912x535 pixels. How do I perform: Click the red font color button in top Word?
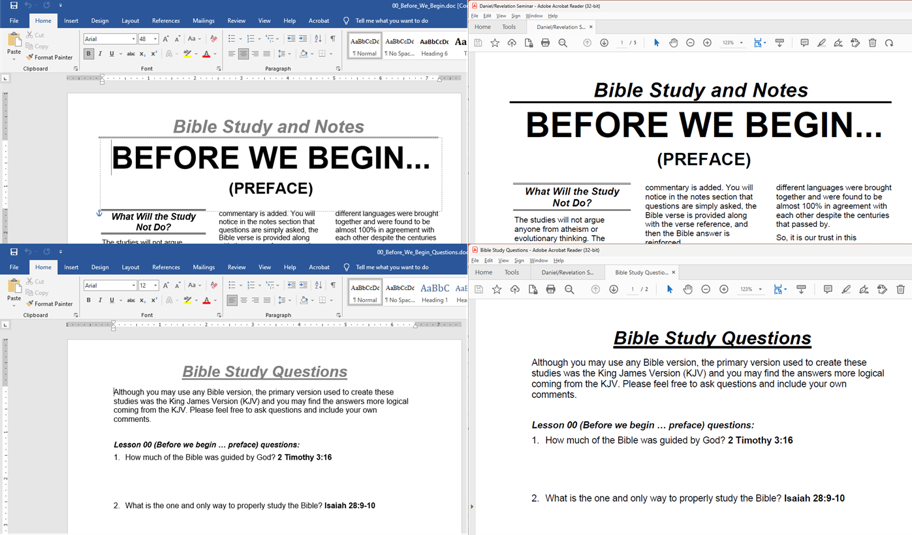[207, 54]
